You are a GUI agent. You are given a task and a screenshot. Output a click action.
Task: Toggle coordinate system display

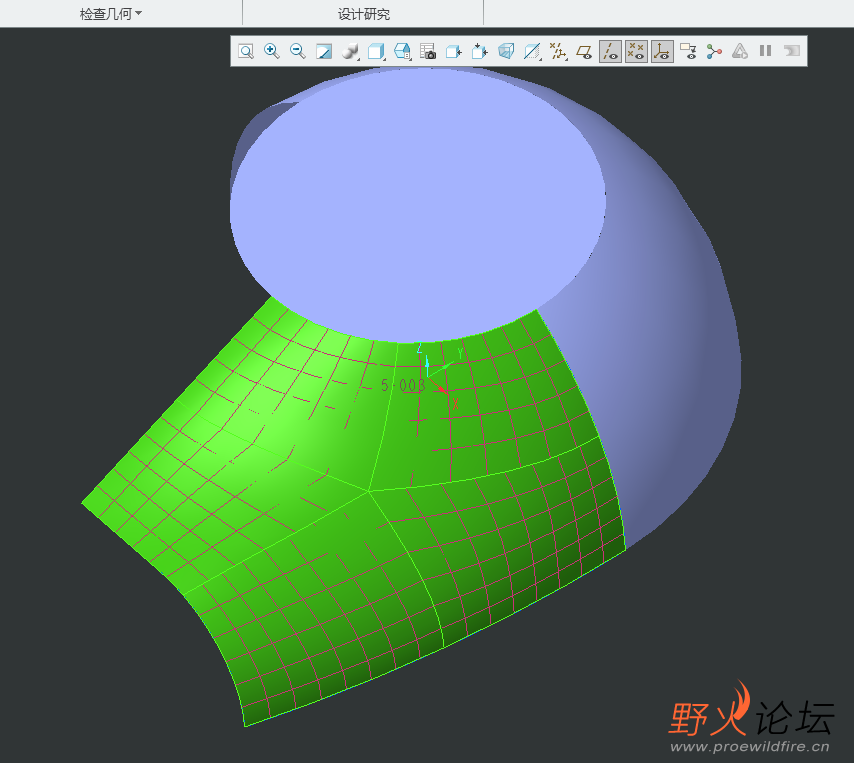click(x=662, y=52)
